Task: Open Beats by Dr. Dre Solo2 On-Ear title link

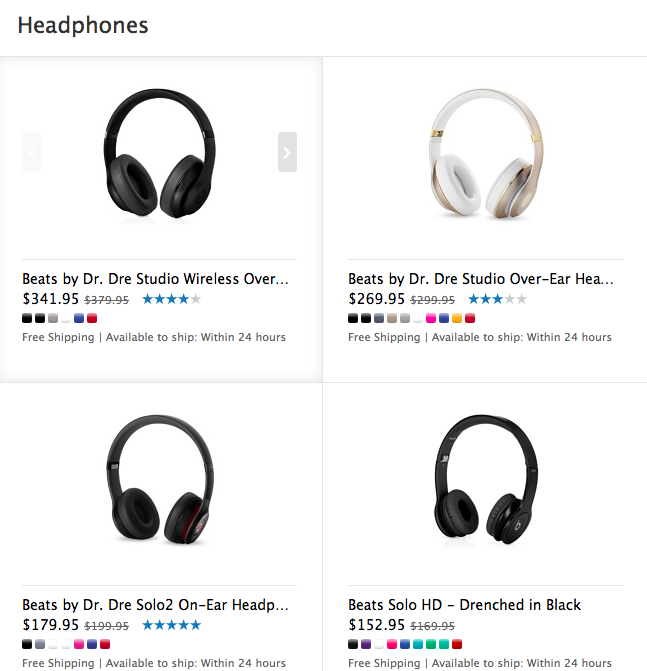Action: click(x=155, y=605)
